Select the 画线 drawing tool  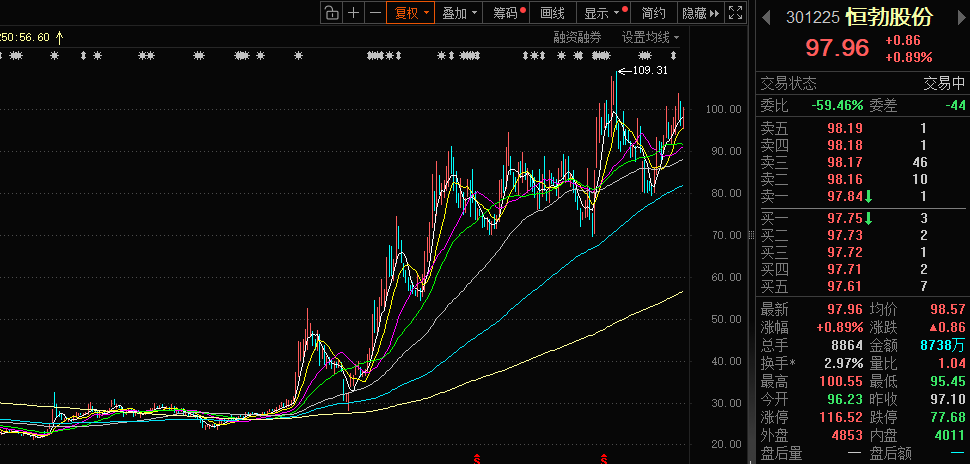coord(552,13)
